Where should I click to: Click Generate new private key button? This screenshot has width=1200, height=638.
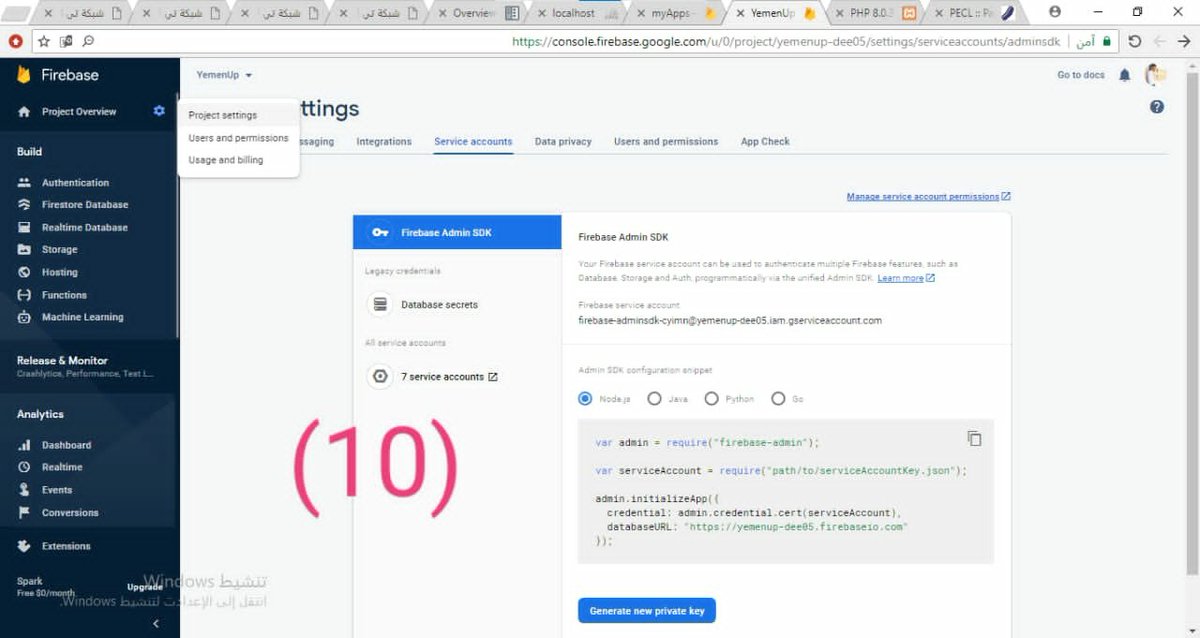(x=647, y=610)
